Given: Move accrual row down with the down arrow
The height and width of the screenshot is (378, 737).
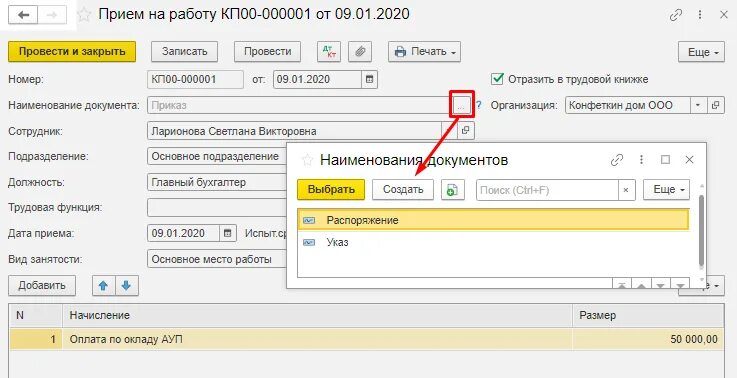Looking at the screenshot, I should [126, 285].
